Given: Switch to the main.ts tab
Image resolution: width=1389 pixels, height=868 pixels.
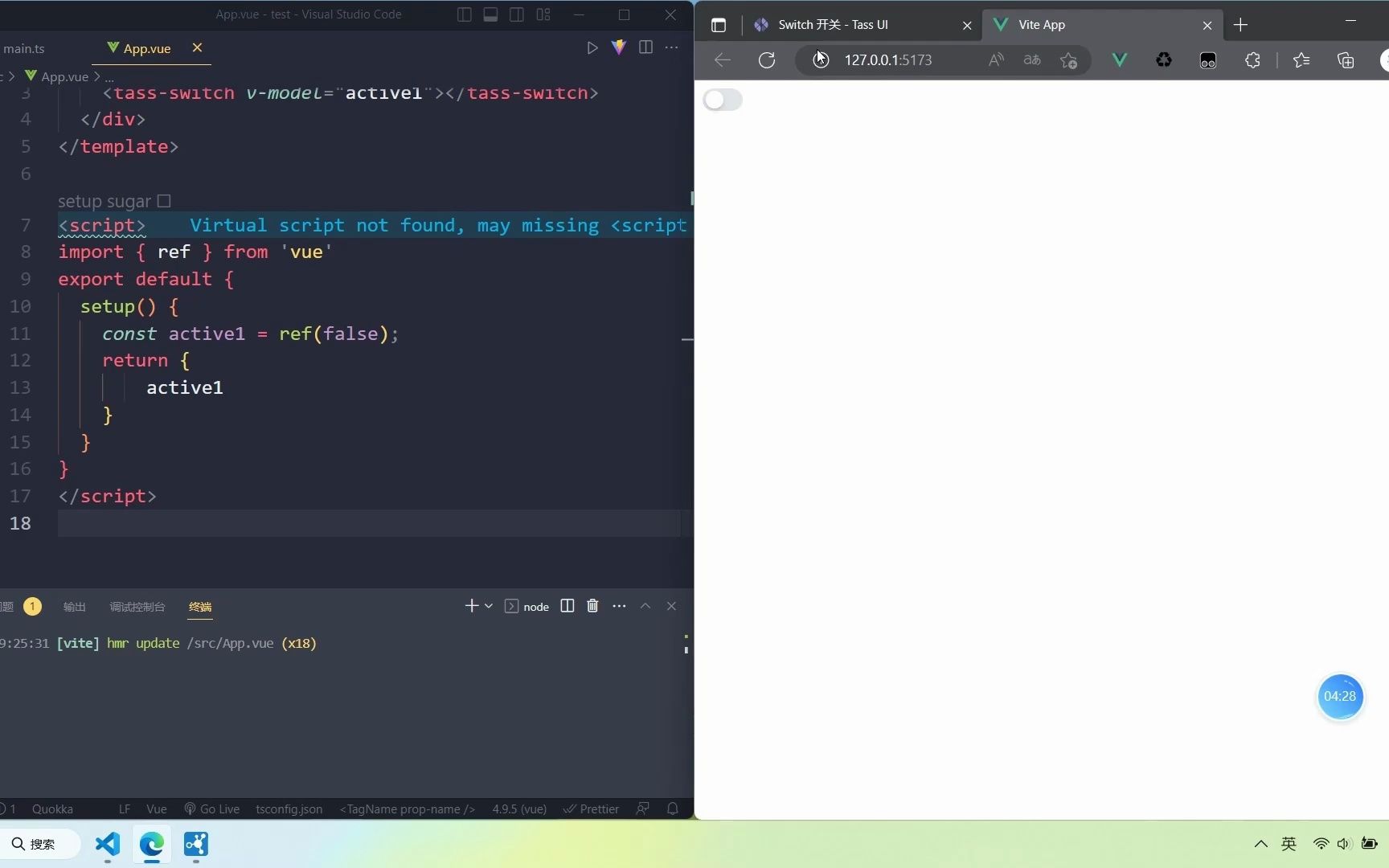Looking at the screenshot, I should click(x=24, y=48).
